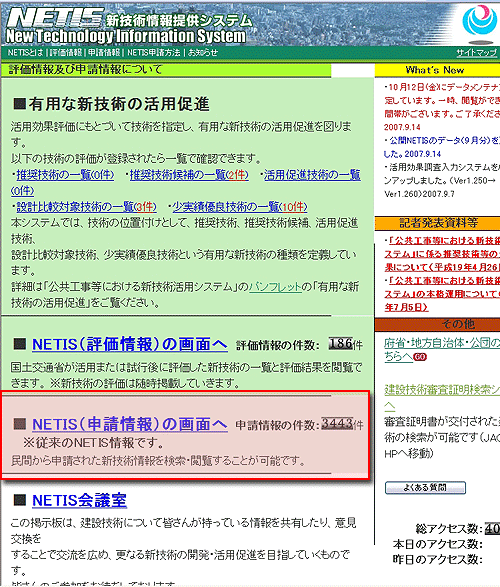Click the 記者発表資料等 heading
The height and width of the screenshot is (587, 500).
[438, 223]
